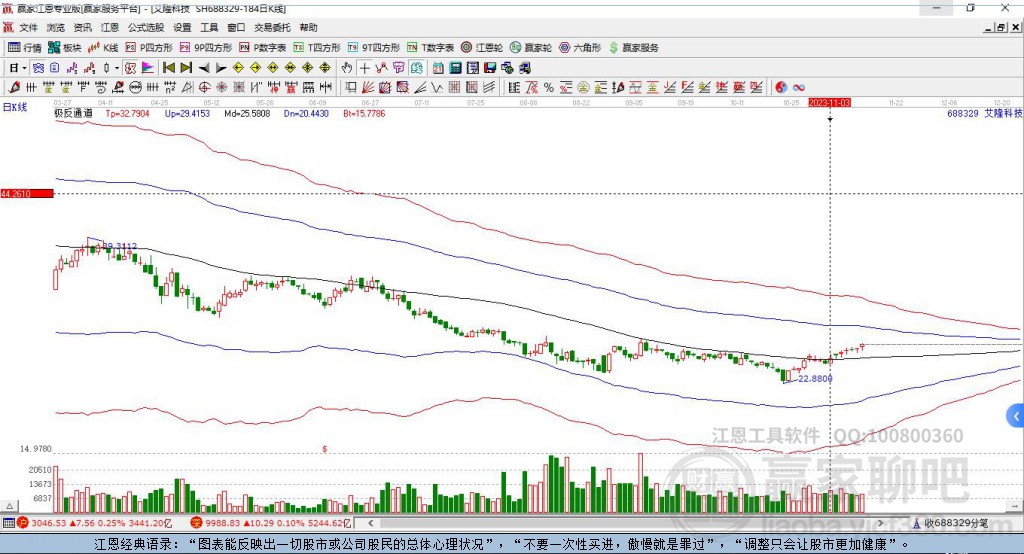Toggle the red-framed 权 adjust-price icon
Image resolution: width=1024 pixels, height=554 pixels.
pyautogui.click(x=131, y=68)
